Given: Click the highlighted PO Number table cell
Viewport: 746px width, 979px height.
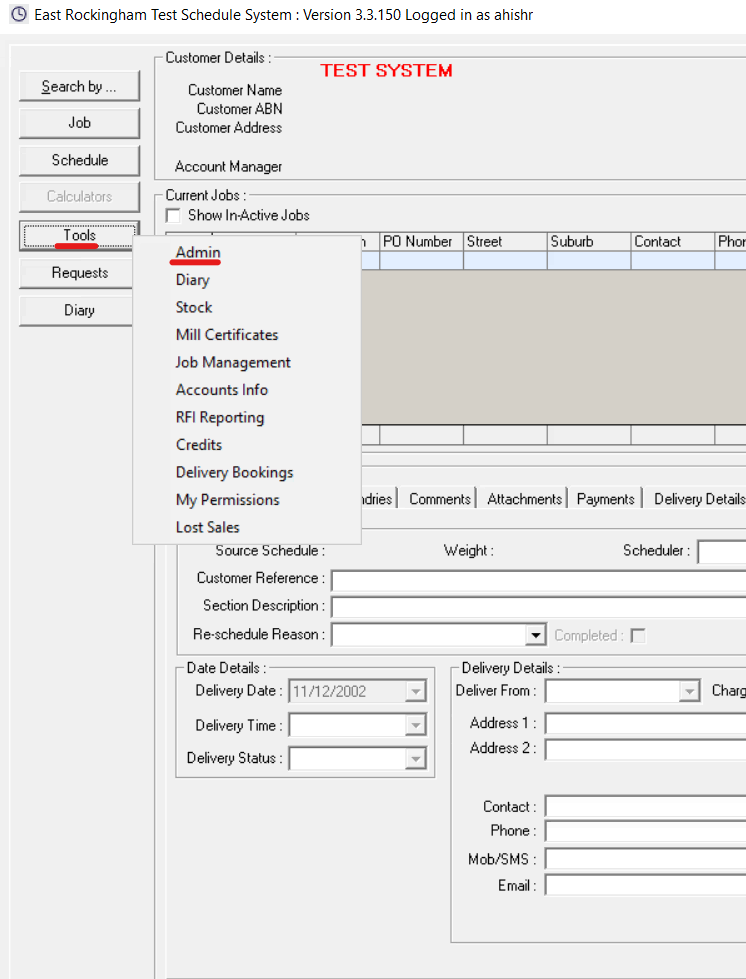Looking at the screenshot, I should 421,260.
